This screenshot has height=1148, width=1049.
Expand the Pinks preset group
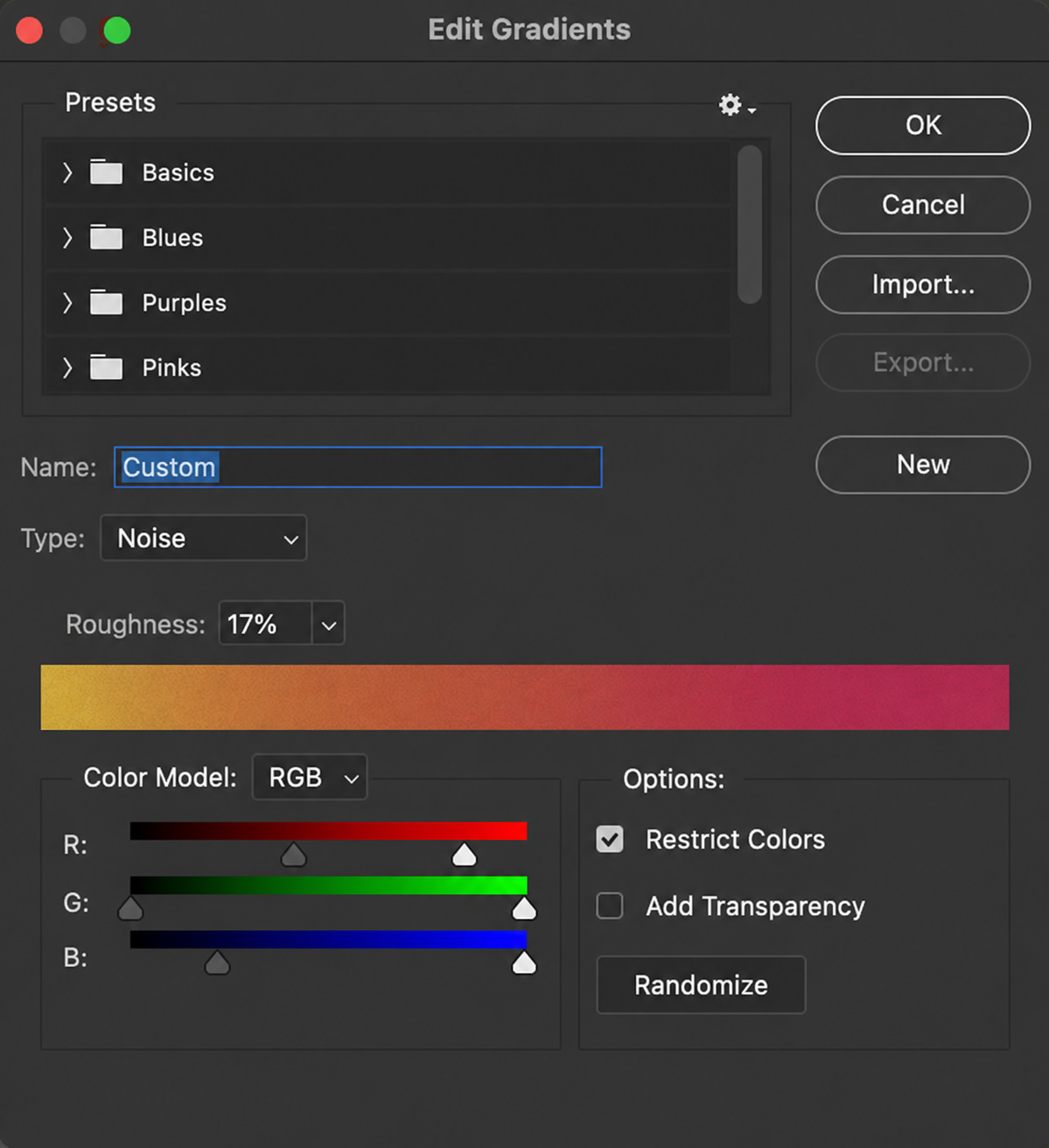coord(67,367)
